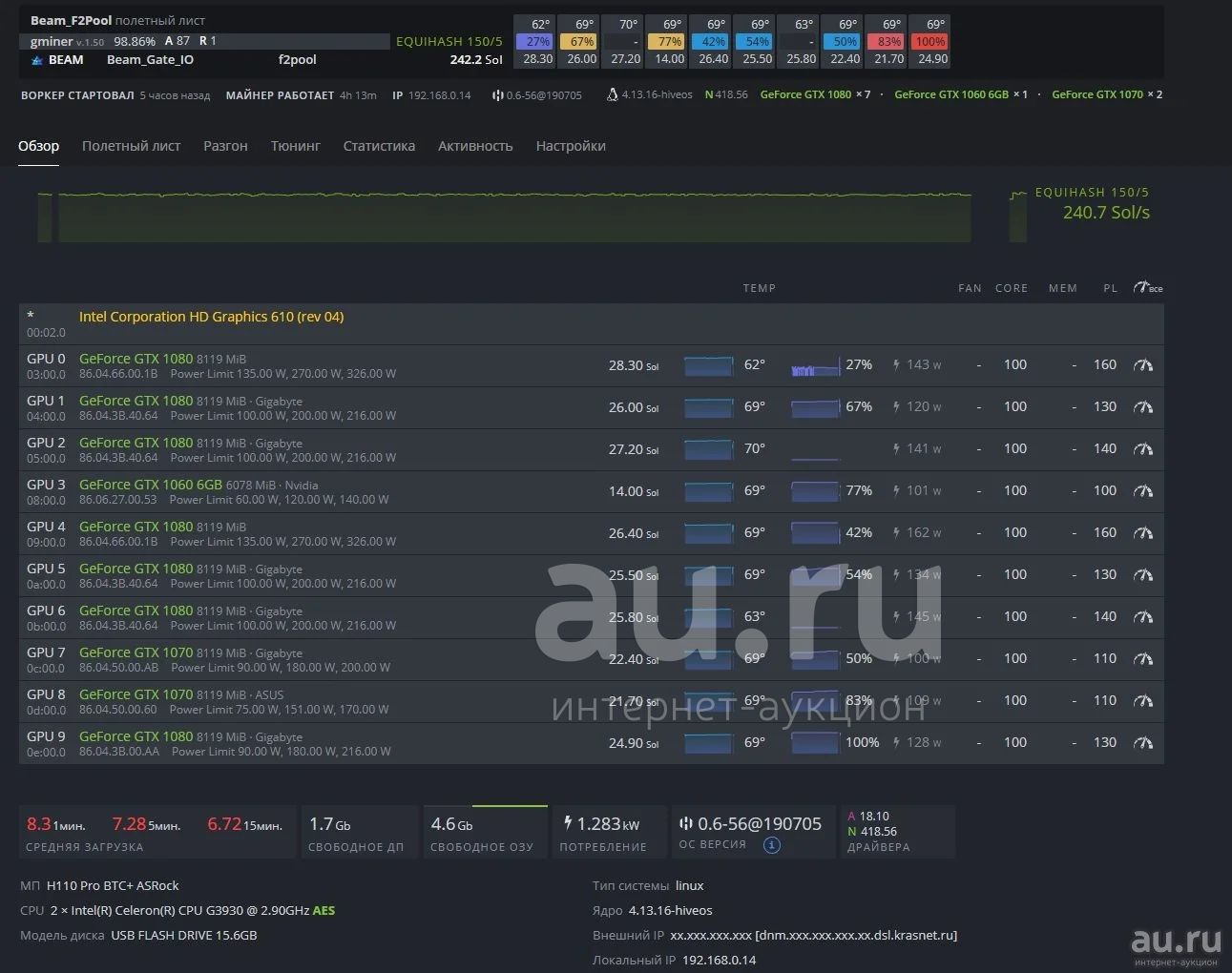The image size is (1232, 973).
Task: Open overclock gauge icon for GPU 8
Action: click(1142, 701)
